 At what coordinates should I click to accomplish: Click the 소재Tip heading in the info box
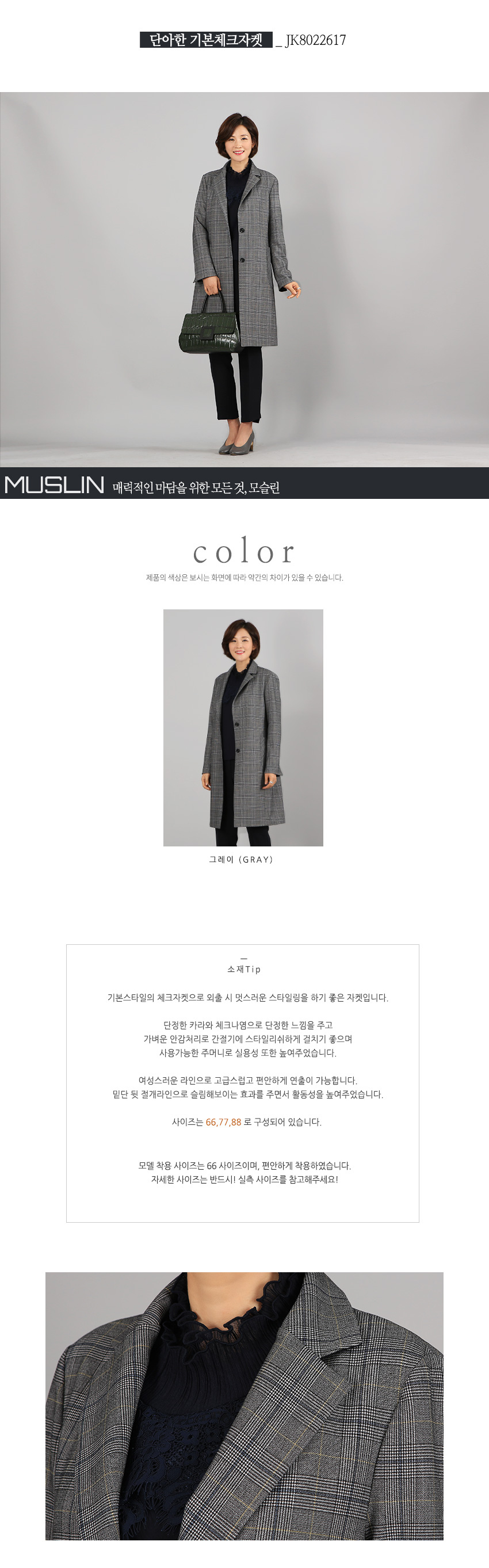pos(244,969)
